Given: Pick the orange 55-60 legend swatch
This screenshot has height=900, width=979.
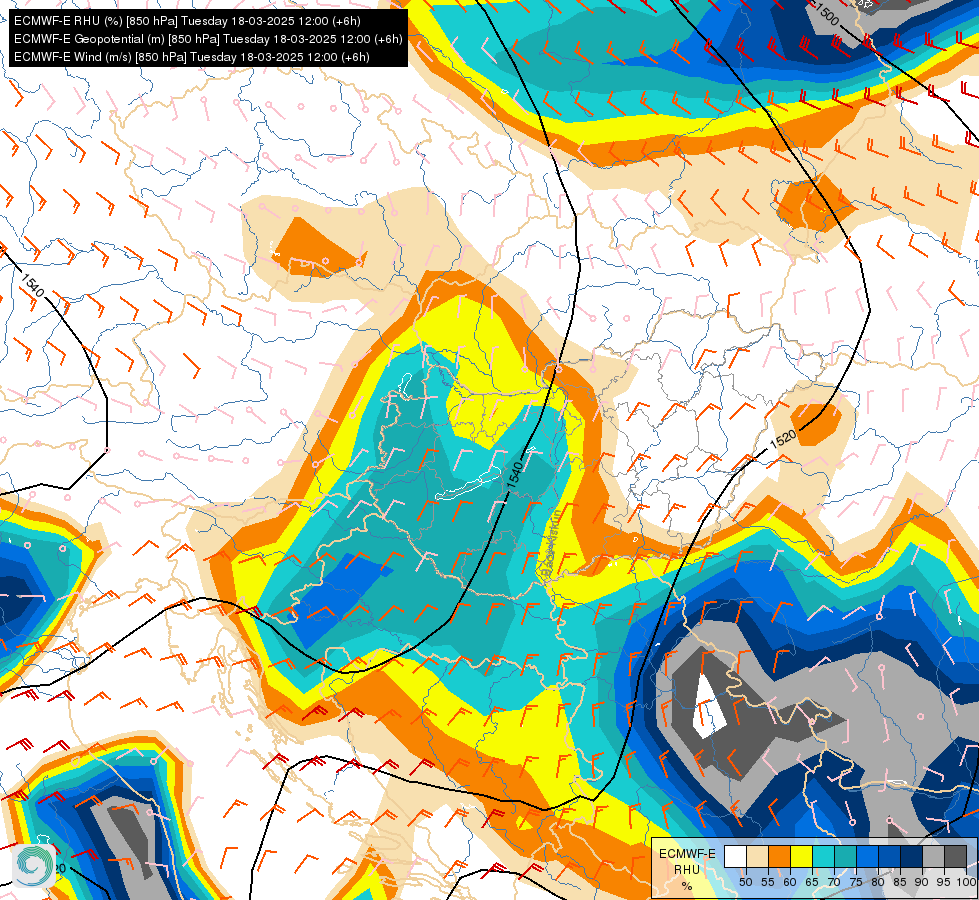Looking at the screenshot, I should (x=780, y=856).
